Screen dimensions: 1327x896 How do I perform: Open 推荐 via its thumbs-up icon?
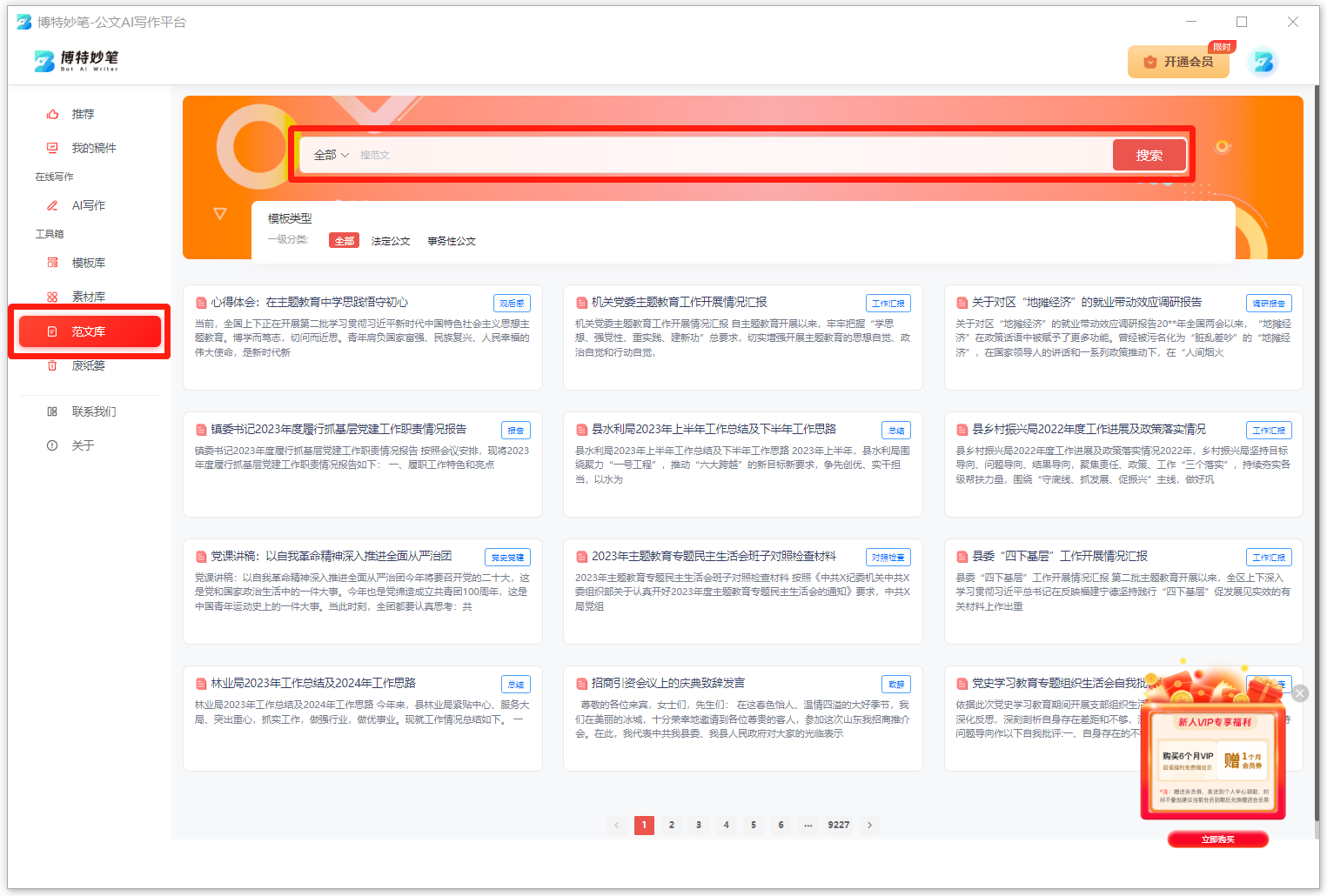(x=52, y=114)
